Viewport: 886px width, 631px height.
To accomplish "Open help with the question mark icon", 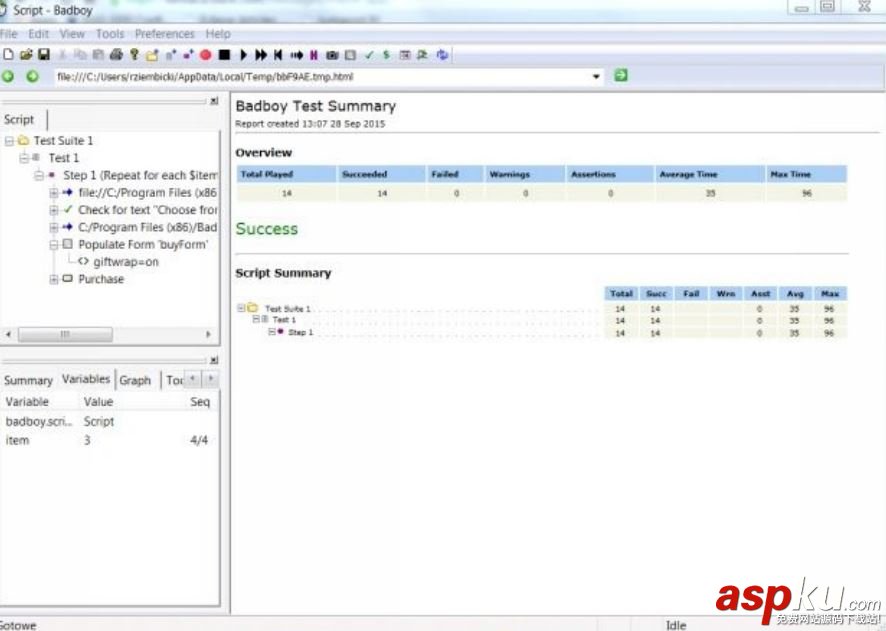I will click(x=134, y=55).
